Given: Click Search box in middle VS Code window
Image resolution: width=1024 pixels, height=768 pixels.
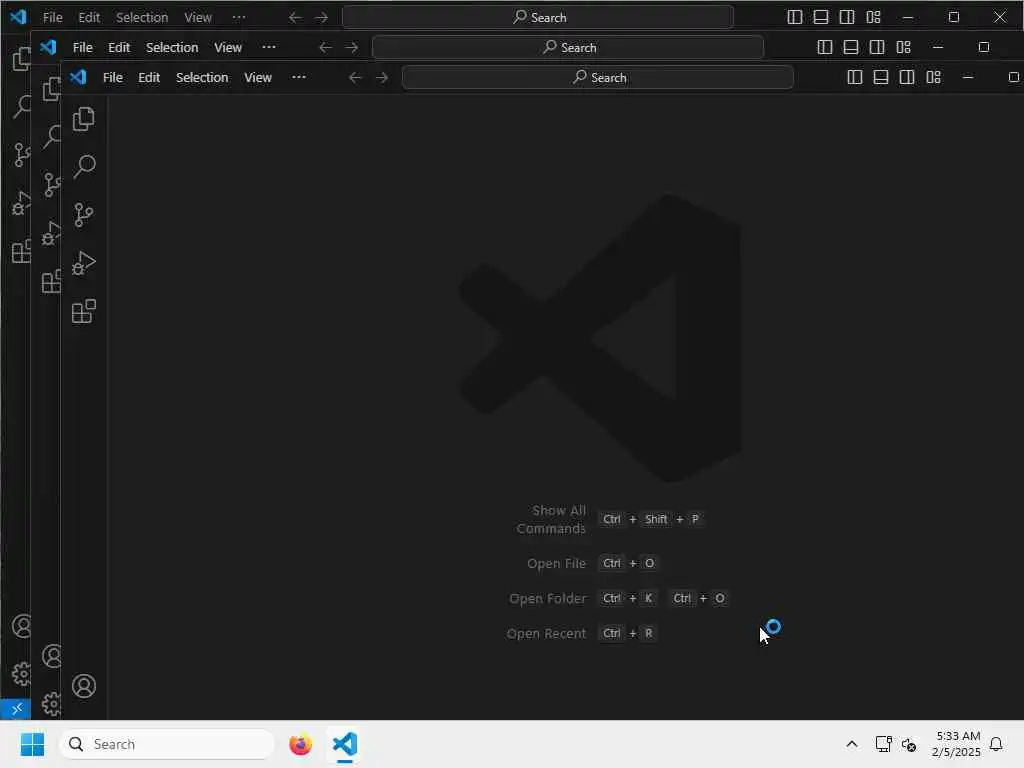Looking at the screenshot, I should click(568, 47).
